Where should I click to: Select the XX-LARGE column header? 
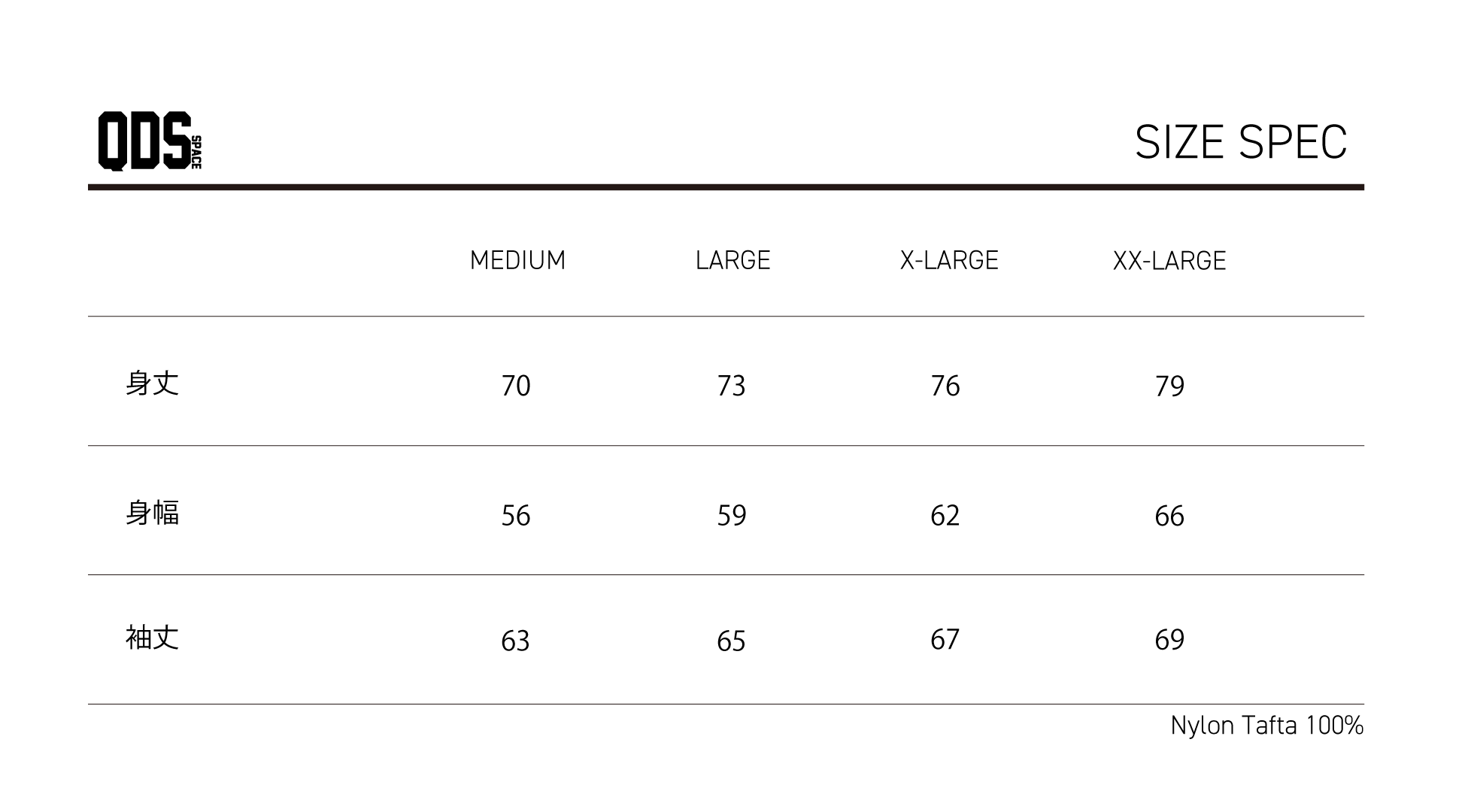(x=1169, y=261)
